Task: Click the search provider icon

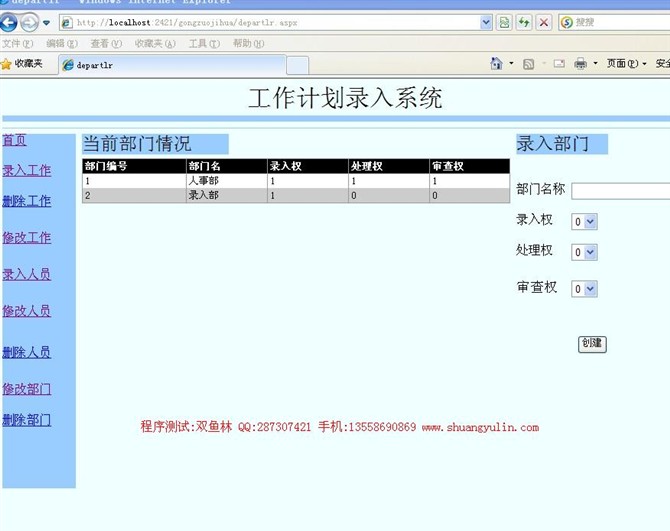Action: (x=567, y=23)
